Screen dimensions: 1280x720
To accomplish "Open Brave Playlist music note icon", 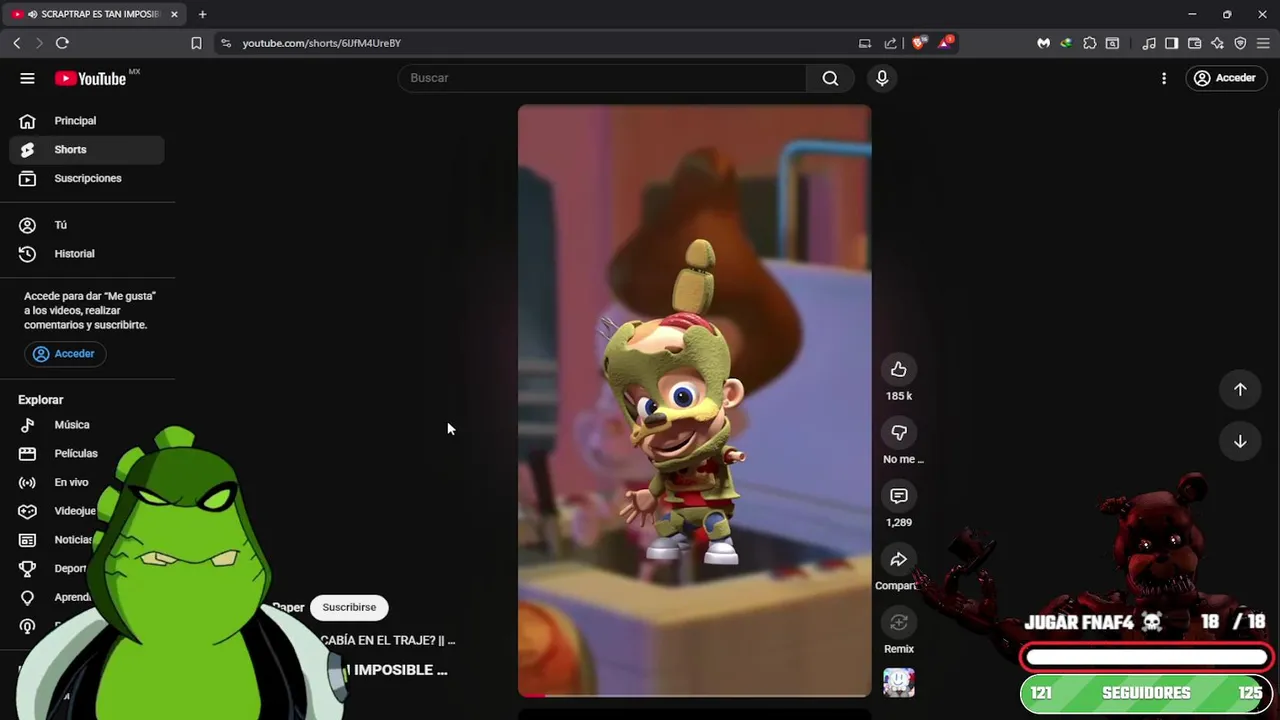I will tap(1149, 43).
